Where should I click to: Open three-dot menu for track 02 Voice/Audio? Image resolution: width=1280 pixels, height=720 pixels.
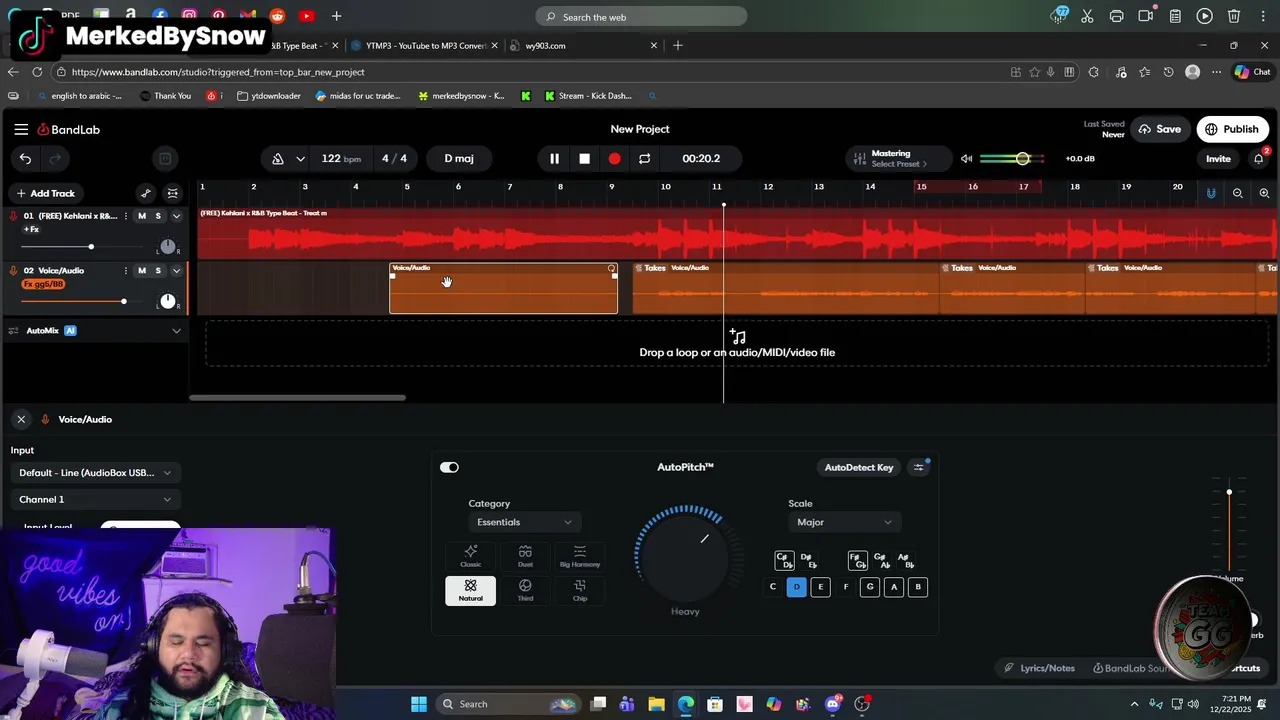click(126, 270)
